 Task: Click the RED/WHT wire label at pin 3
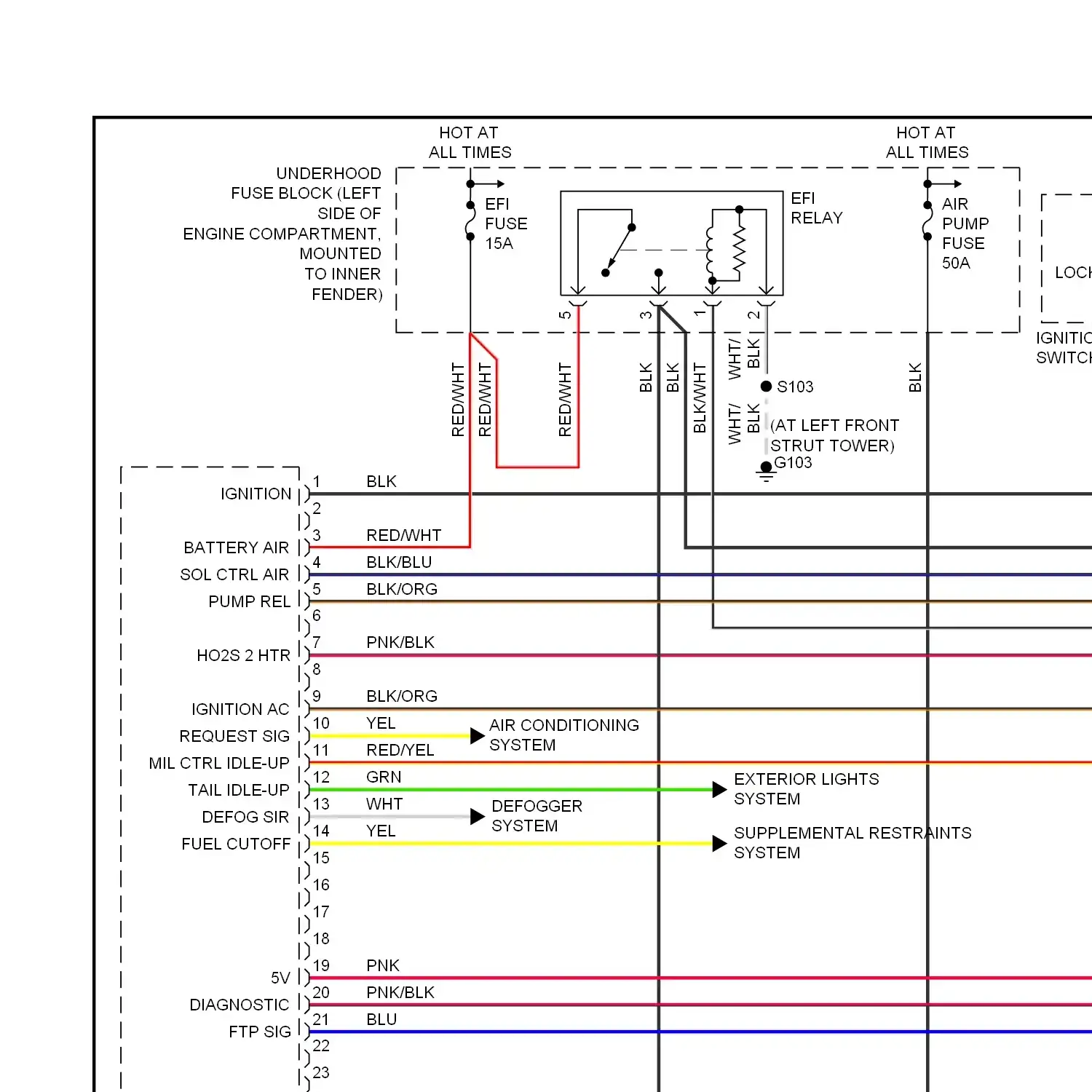click(404, 536)
